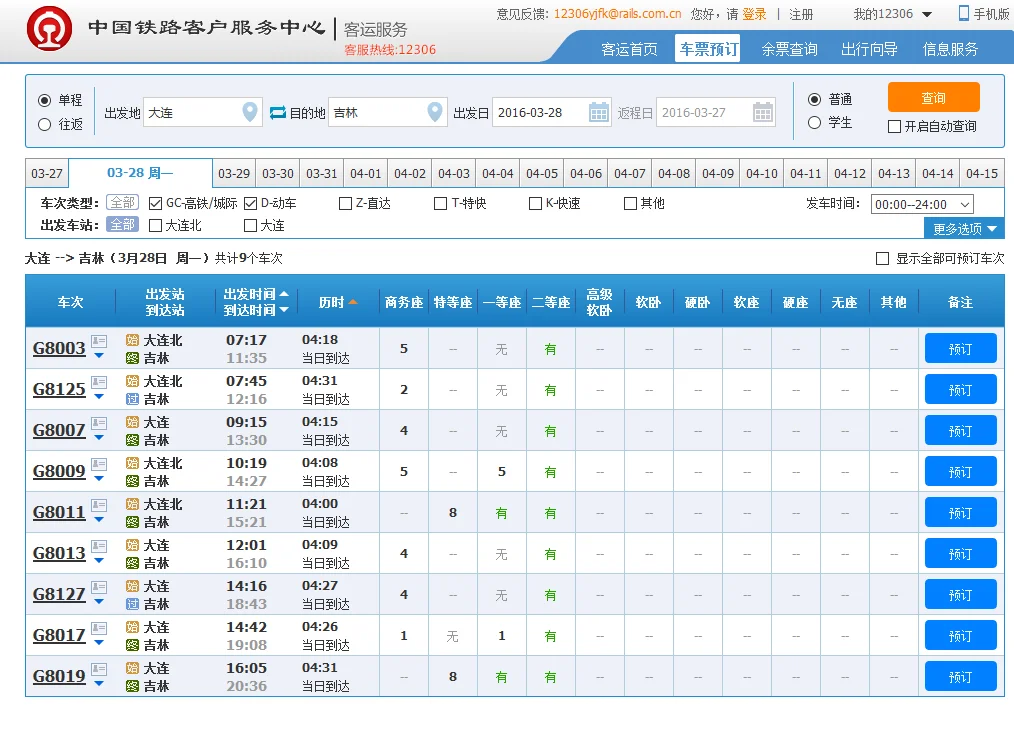The image size is (1014, 742).
Task: Click the orange 查询 search button
Action: pos(934,97)
